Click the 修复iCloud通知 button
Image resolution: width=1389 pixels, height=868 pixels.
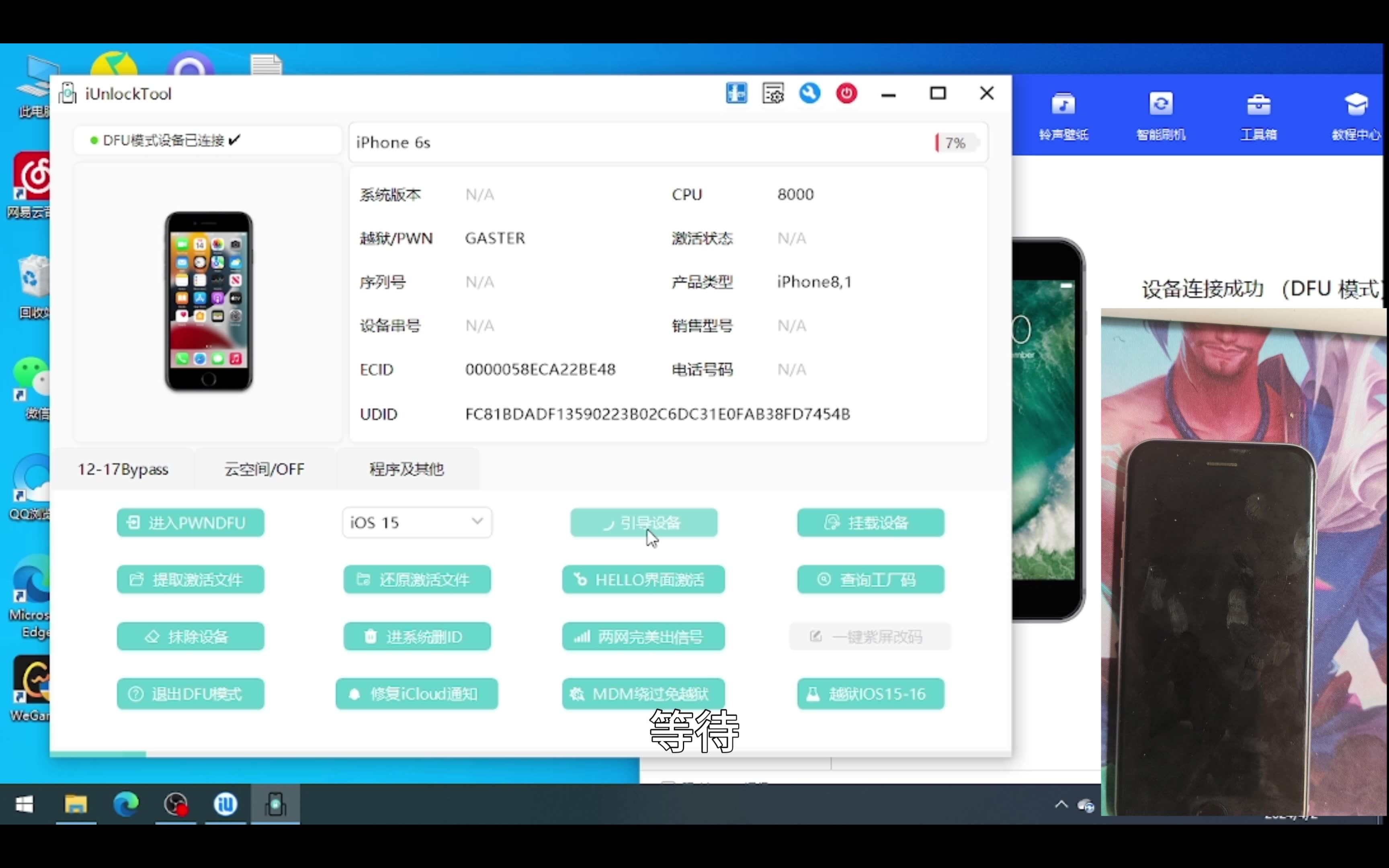click(x=417, y=694)
